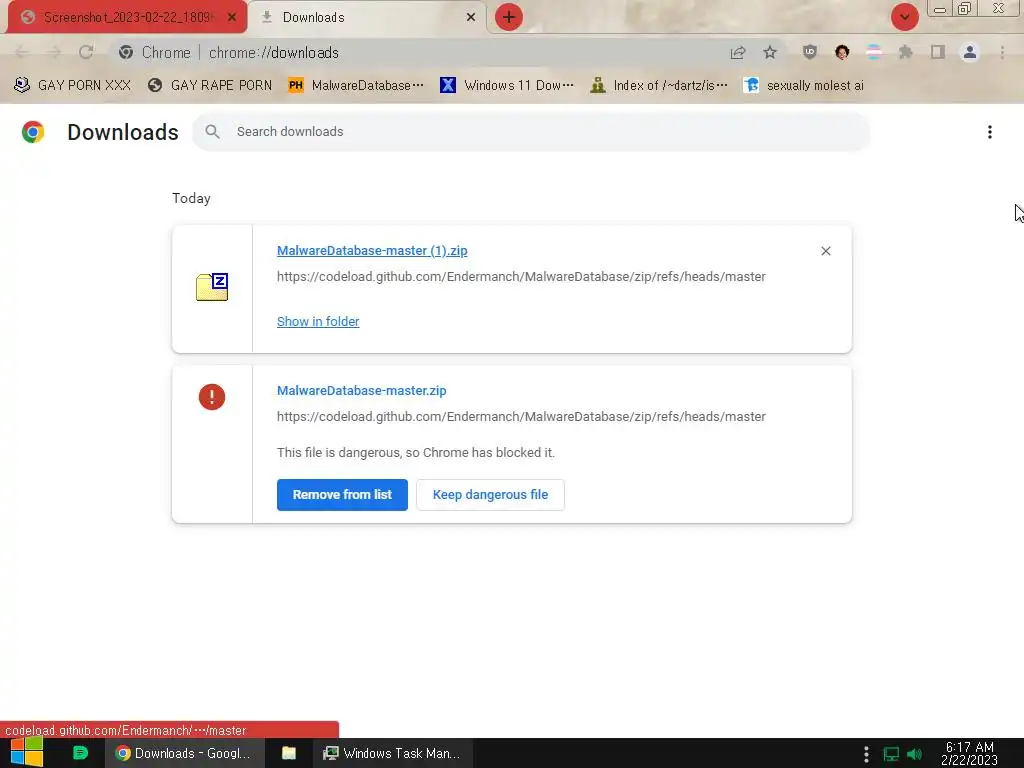The height and width of the screenshot is (768, 1024).
Task: Click Keep dangerous file button
Action: click(x=490, y=494)
